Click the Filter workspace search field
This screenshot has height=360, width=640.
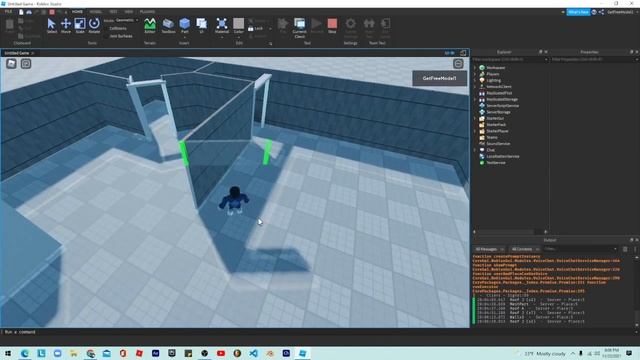click(x=509, y=60)
